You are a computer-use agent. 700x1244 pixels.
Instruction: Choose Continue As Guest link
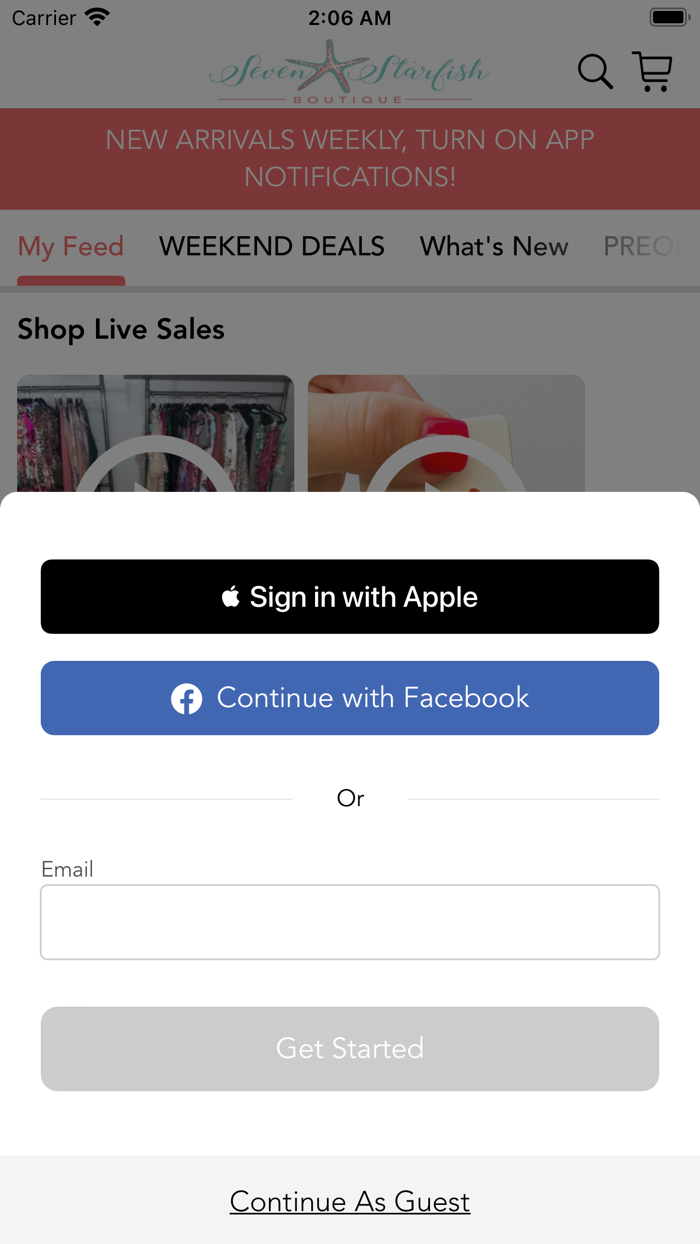350,1201
